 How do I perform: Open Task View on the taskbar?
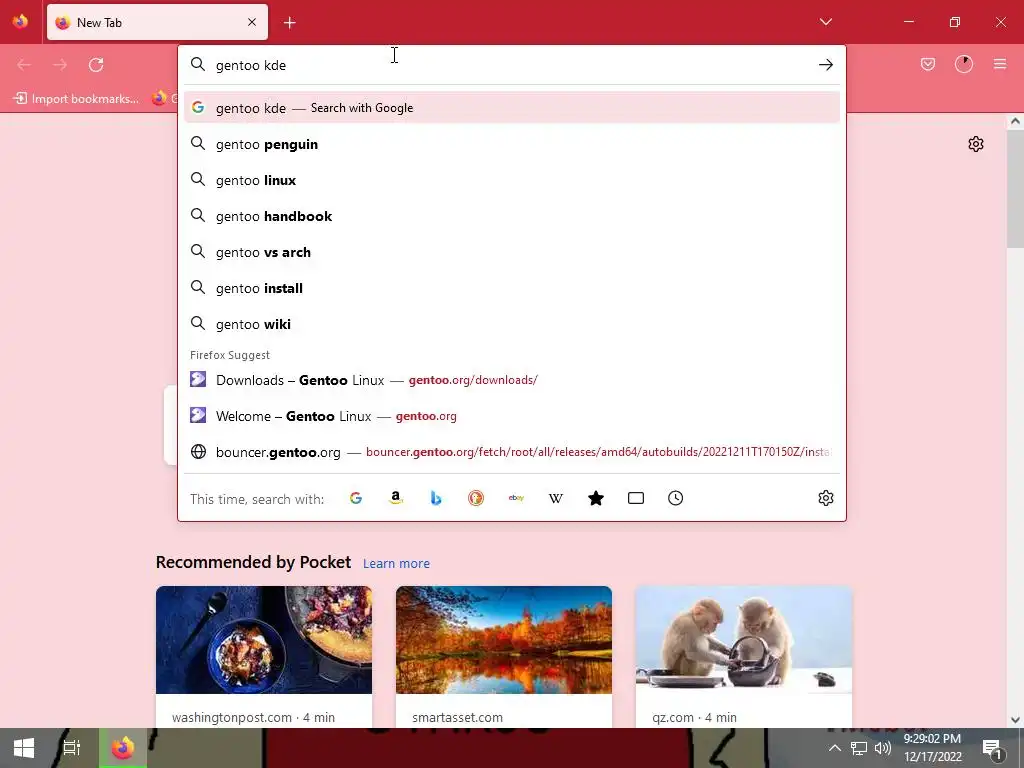point(71,748)
